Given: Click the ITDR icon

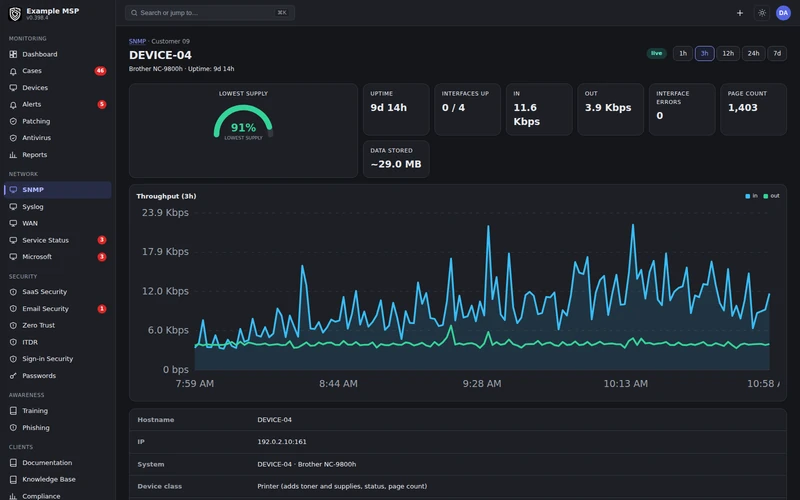Looking at the screenshot, I should (13, 342).
